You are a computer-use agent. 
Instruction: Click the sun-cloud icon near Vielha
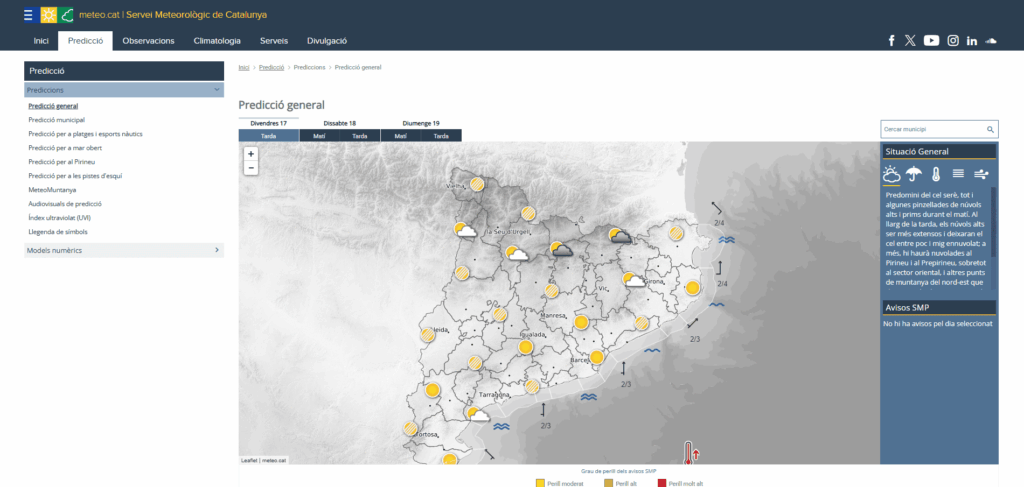tap(465, 230)
